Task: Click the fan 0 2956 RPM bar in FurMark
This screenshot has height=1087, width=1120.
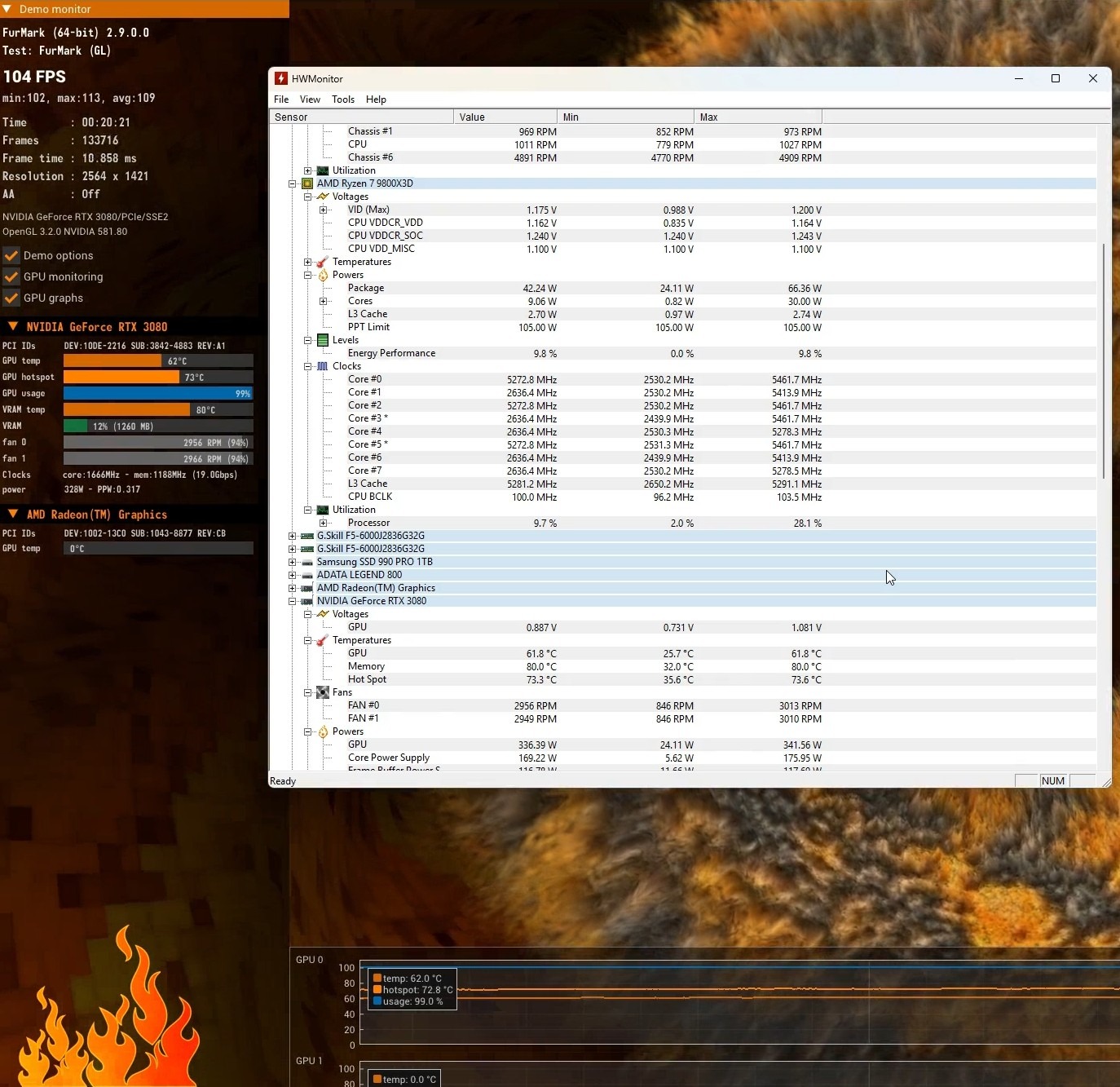Action: (158, 442)
